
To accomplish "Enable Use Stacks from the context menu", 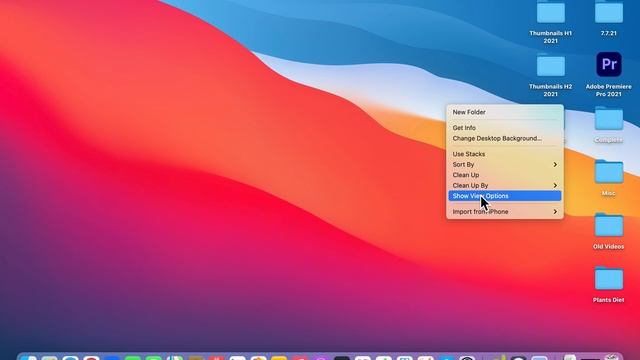I will 505,154.
